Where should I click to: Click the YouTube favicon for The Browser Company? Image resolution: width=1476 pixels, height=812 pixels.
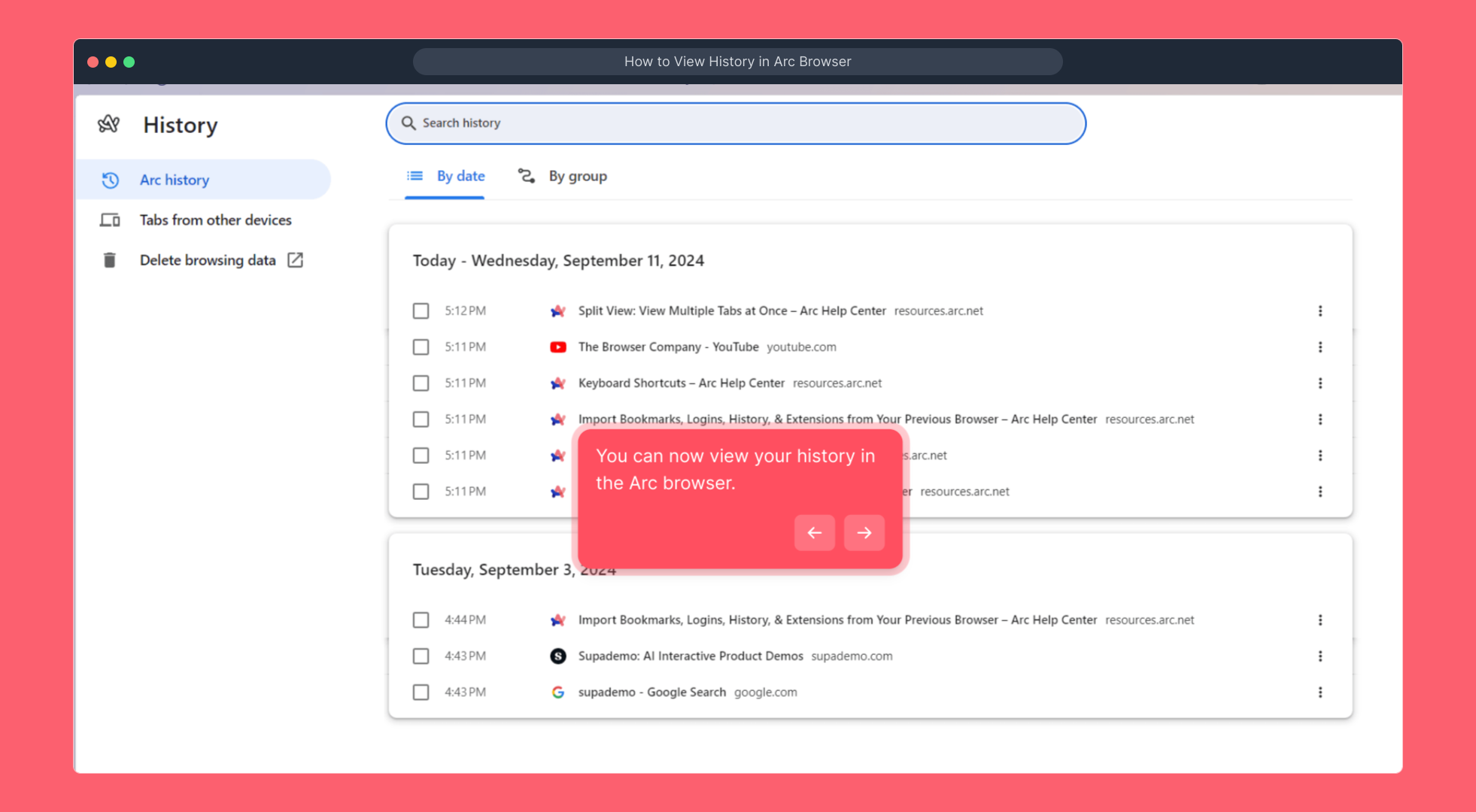pos(557,347)
